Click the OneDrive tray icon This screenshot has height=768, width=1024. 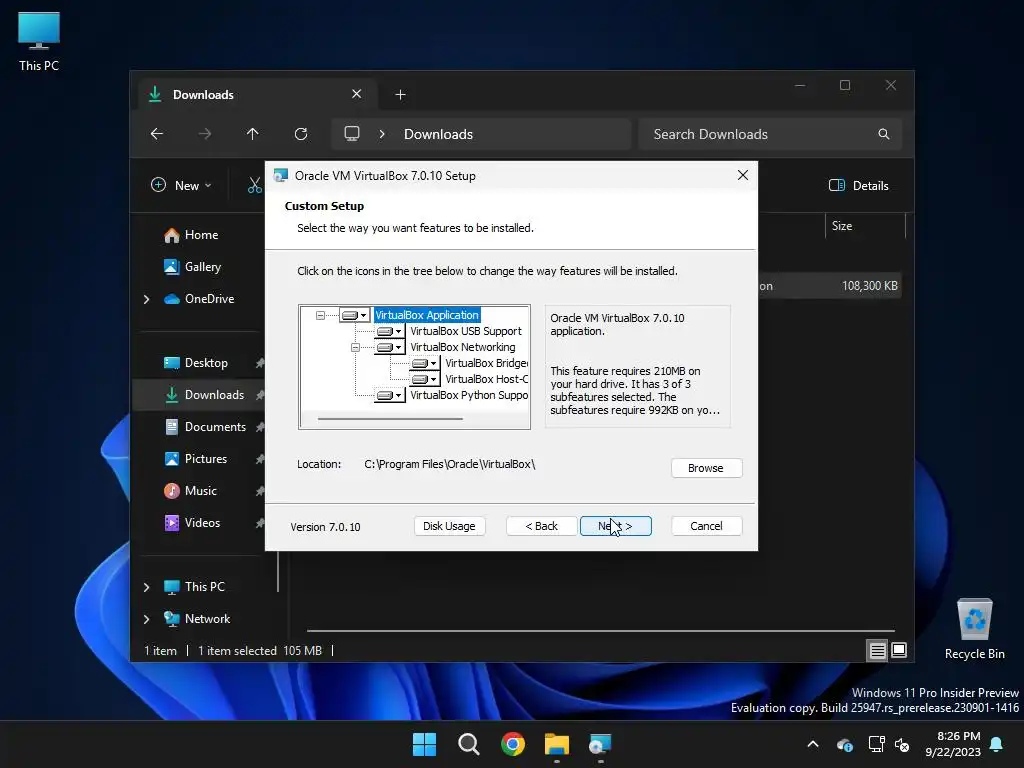tap(845, 744)
